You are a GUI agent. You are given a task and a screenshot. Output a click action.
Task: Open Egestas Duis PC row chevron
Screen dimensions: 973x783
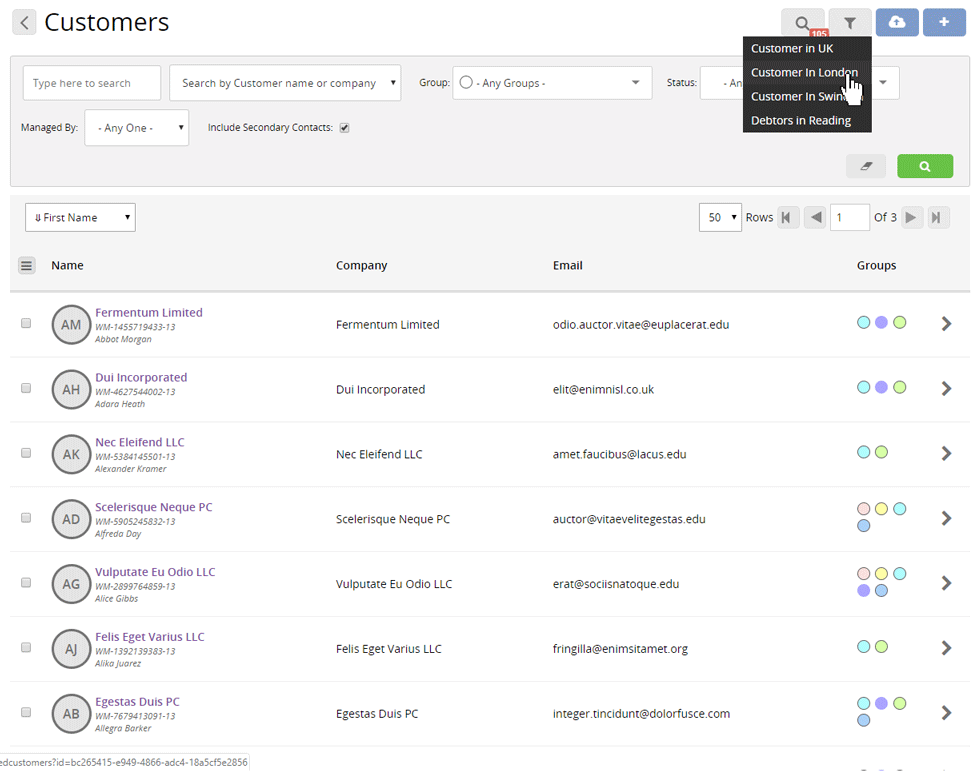tap(946, 712)
